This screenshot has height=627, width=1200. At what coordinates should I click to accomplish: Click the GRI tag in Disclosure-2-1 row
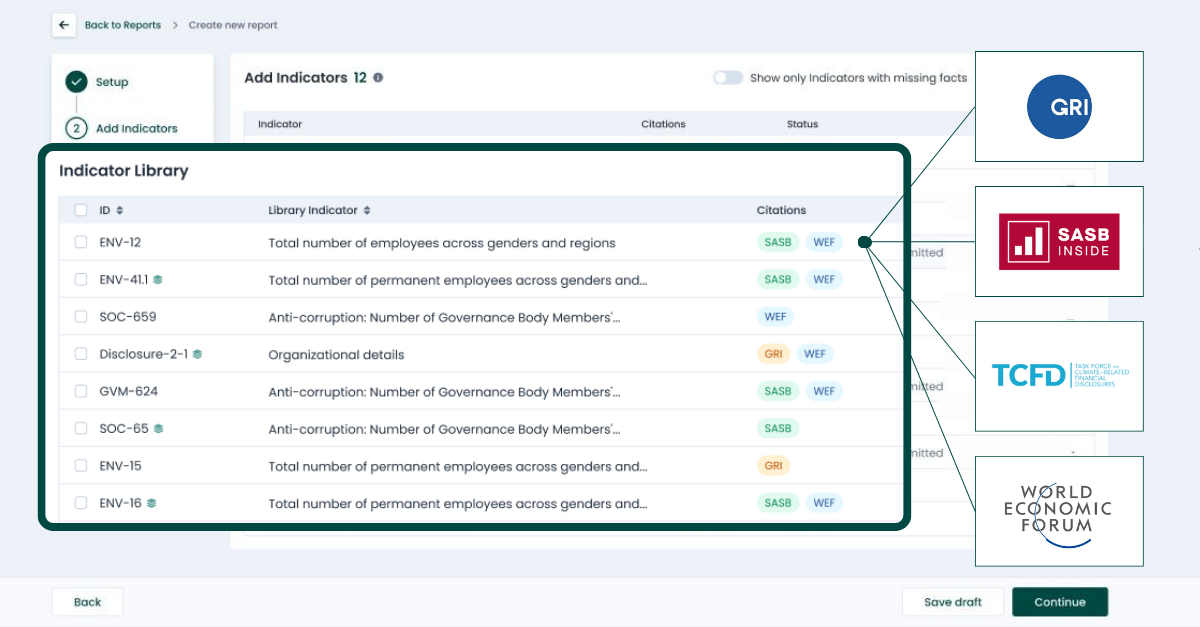[x=773, y=354]
